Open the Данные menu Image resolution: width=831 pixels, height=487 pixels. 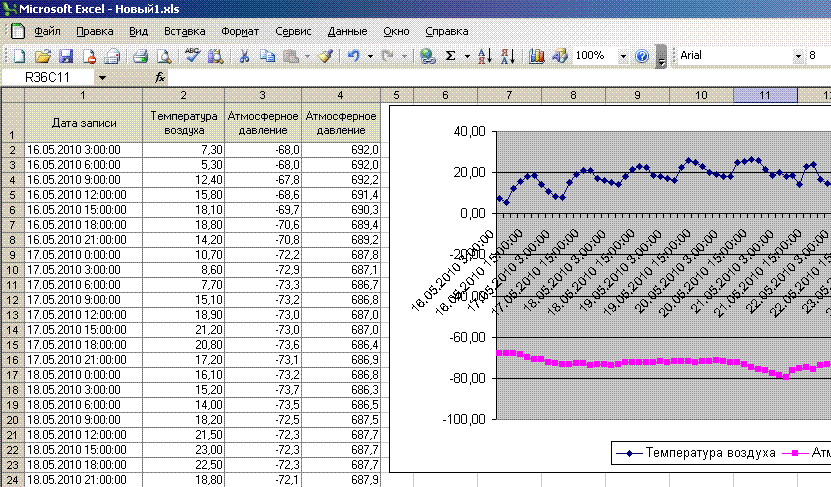[347, 31]
